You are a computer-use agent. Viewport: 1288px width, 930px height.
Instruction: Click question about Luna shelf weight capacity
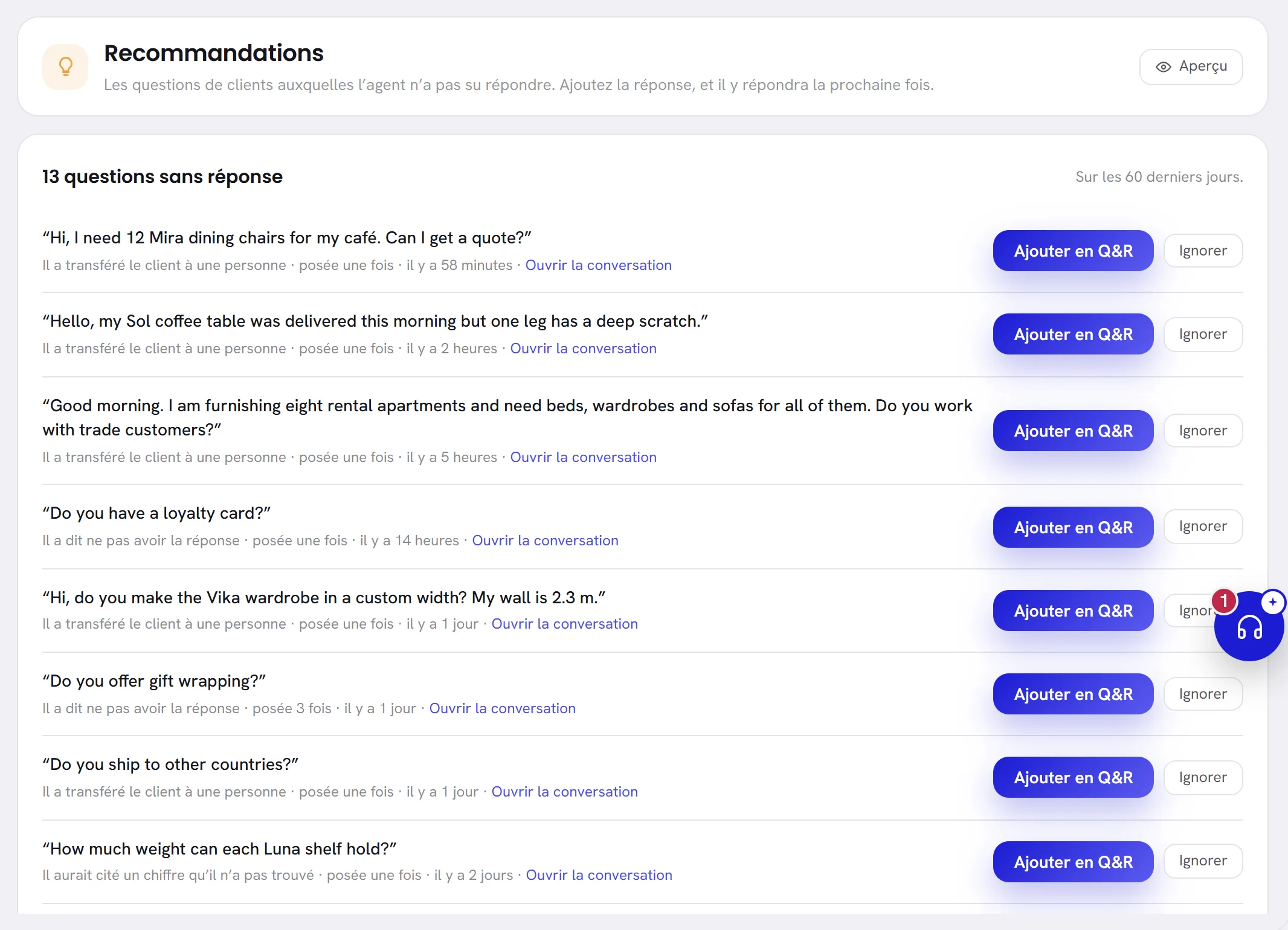[x=219, y=849]
